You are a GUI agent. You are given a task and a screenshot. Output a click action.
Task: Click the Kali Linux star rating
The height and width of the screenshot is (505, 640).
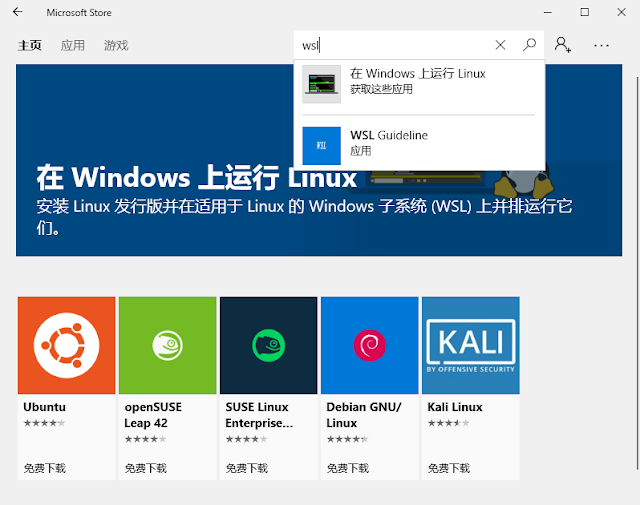[x=449, y=423]
